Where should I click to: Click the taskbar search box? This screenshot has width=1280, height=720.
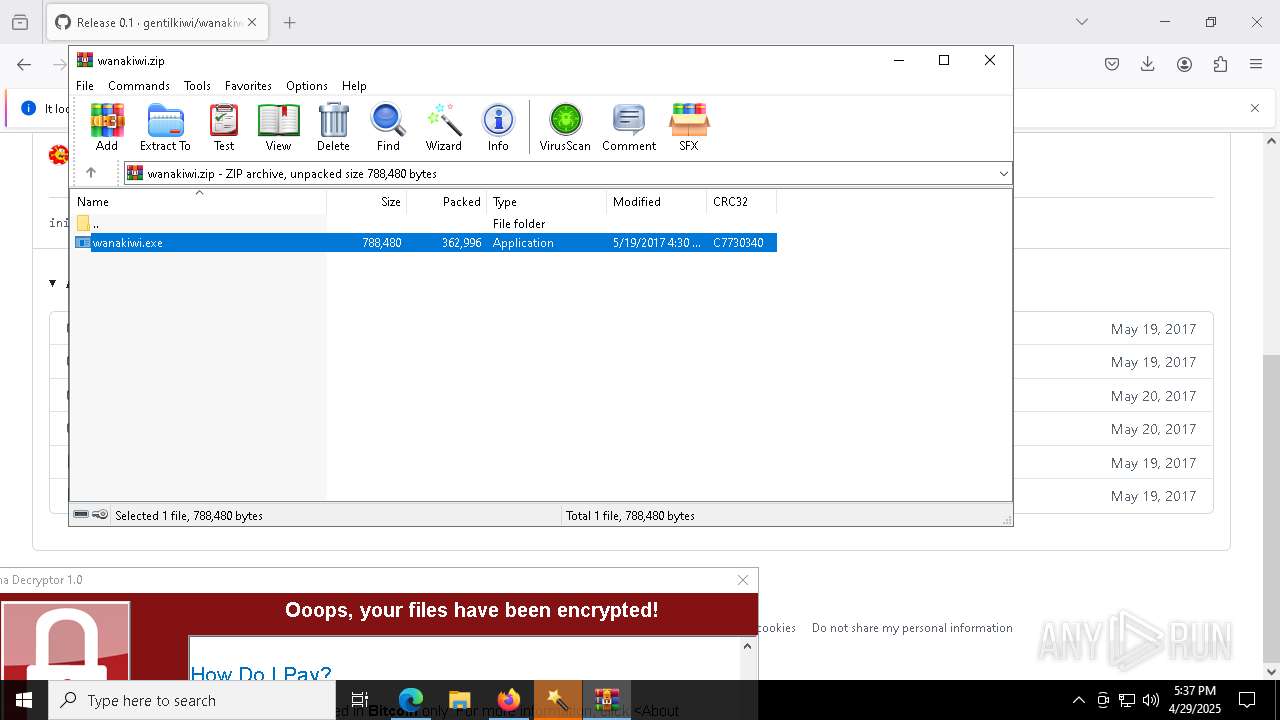coord(191,700)
